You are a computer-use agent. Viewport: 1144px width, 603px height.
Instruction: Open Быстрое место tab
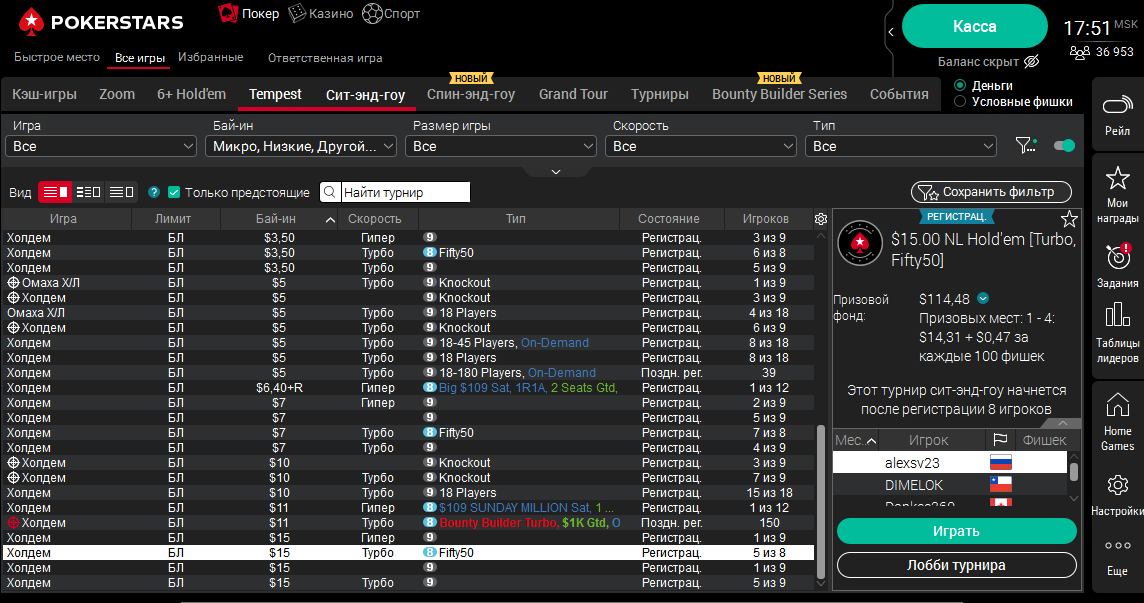pos(57,57)
